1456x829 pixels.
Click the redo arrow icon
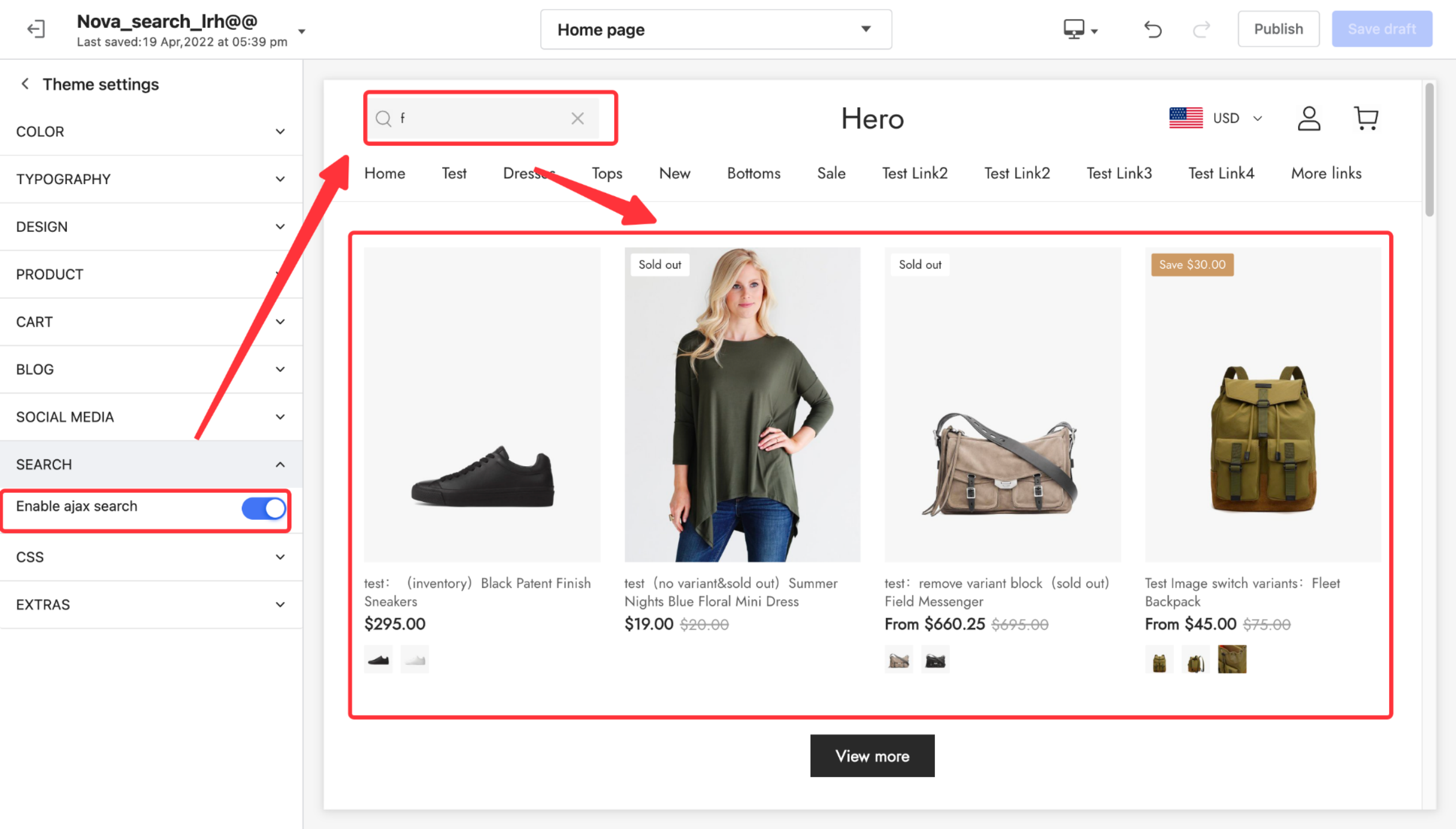pyautogui.click(x=1201, y=29)
